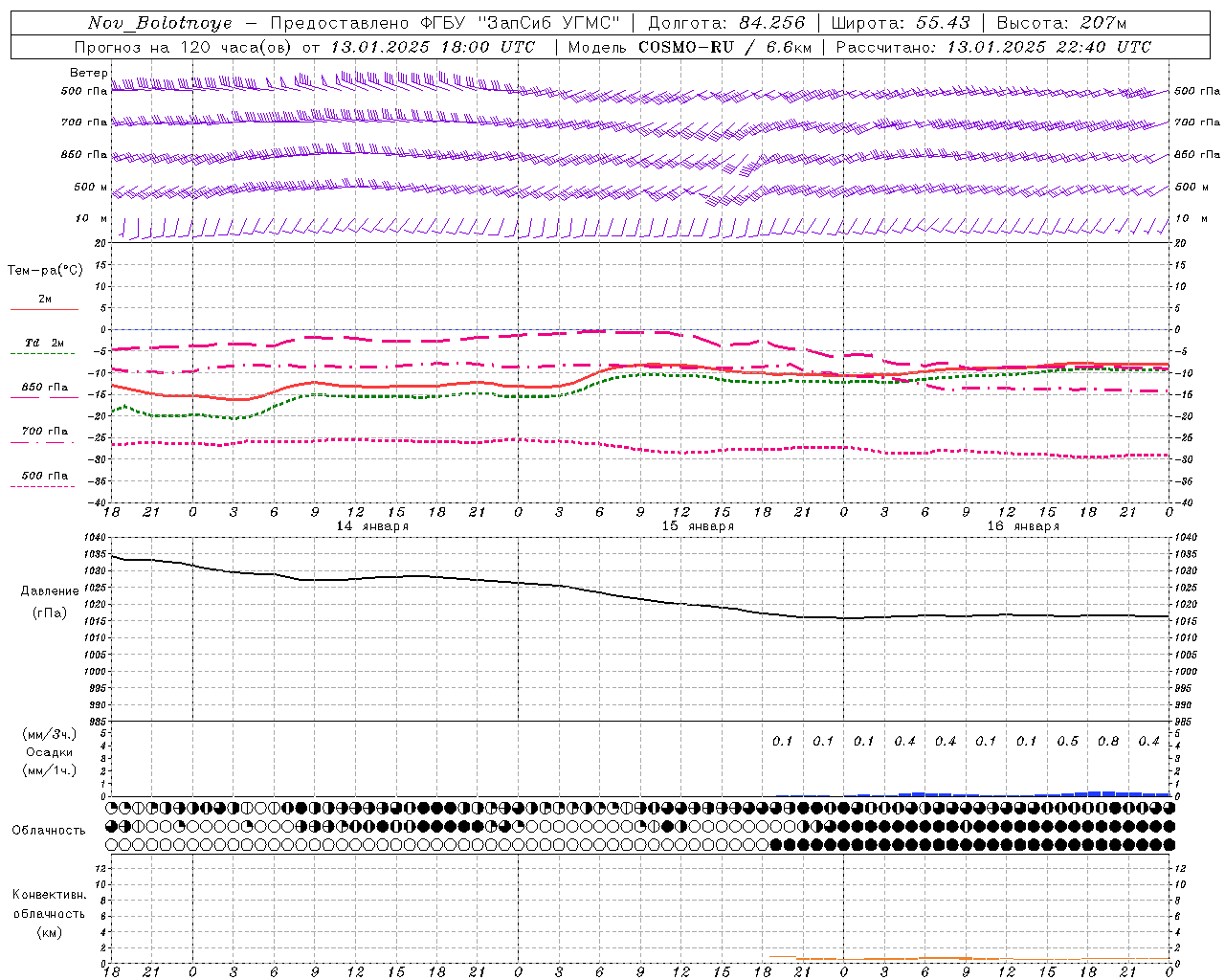
Task: Click the 'Модель COSMO-RU / 6.6км' label
Action: 690,47
